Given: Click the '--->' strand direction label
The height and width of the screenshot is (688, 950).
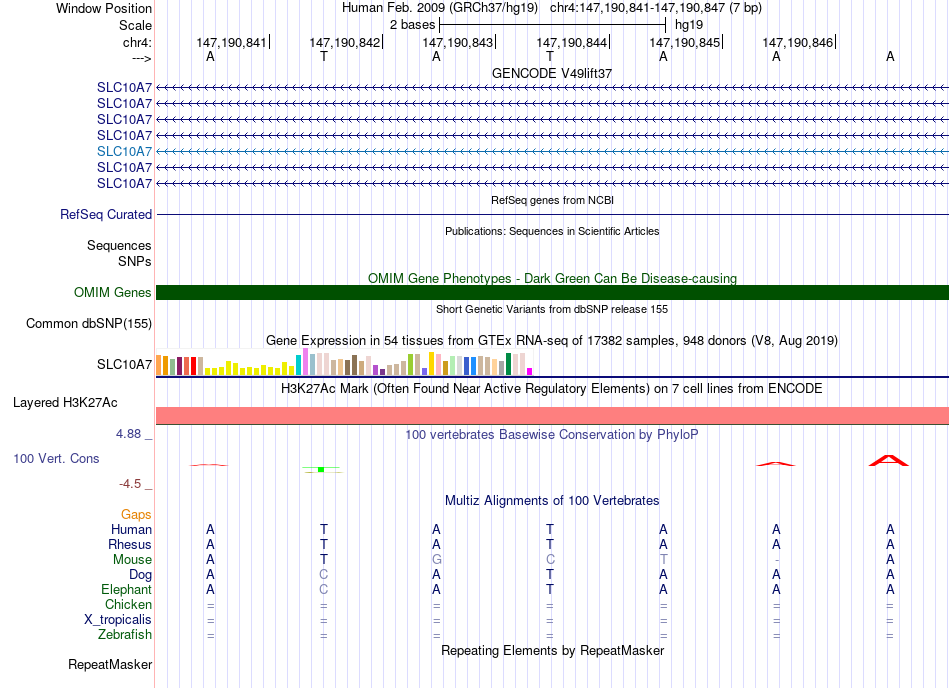Looking at the screenshot, I should (142, 58).
